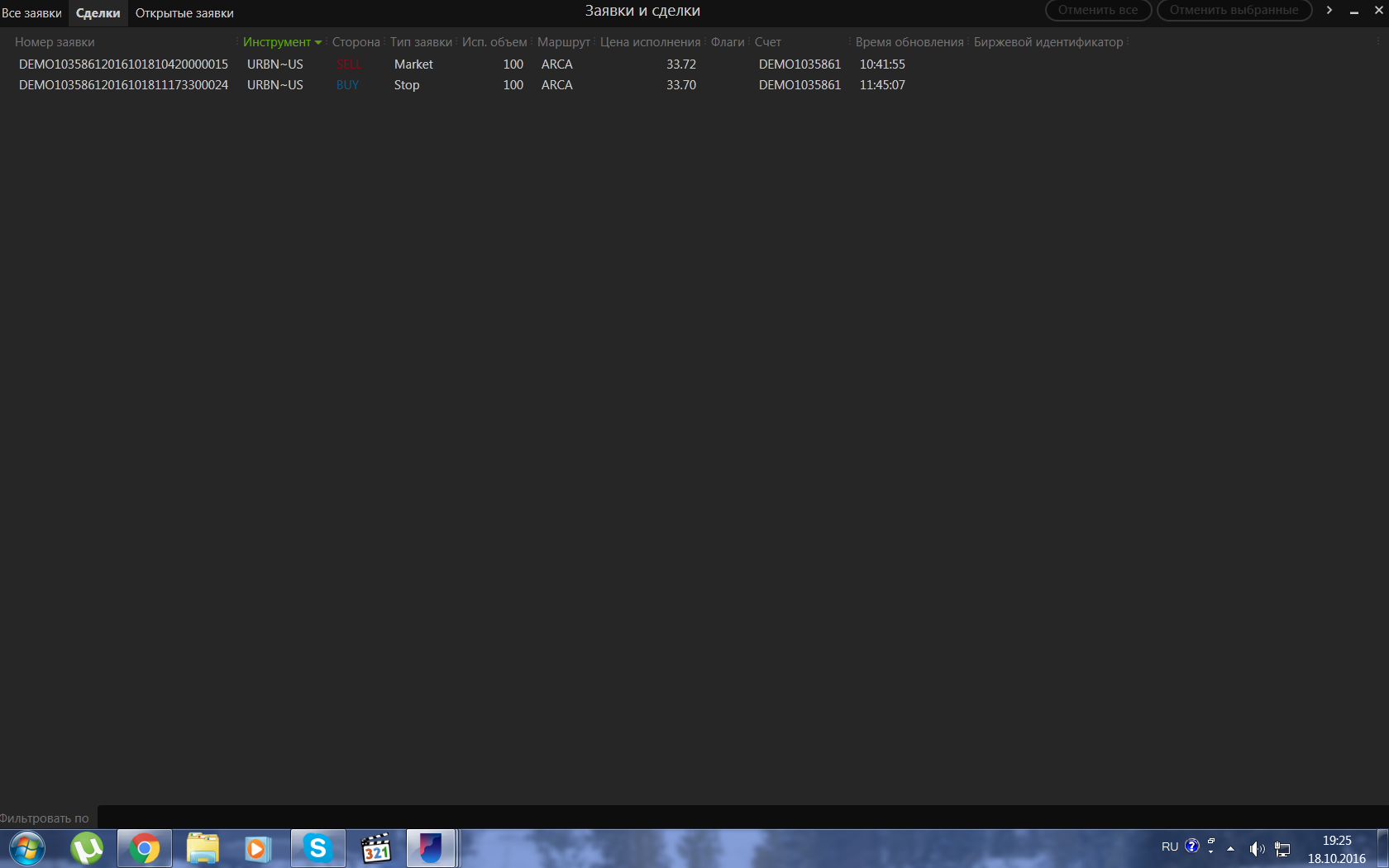Sort by Биржевой идентификатор column
Viewport: 1389px width, 868px height.
coord(1048,42)
